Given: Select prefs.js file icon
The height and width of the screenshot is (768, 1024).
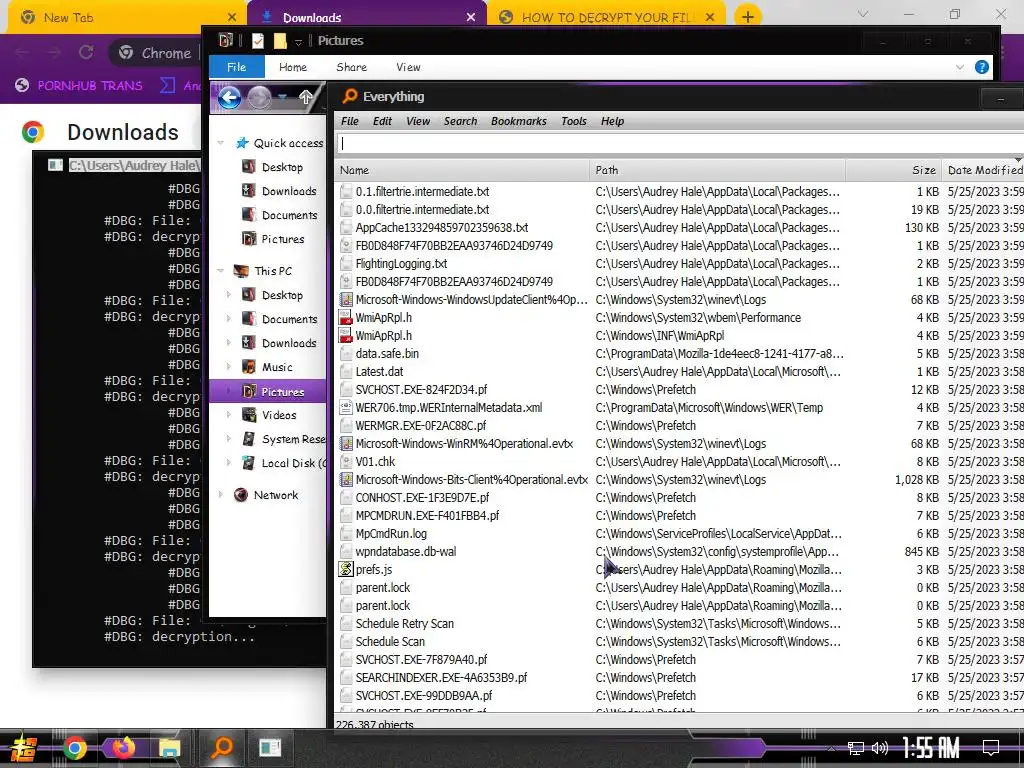Looking at the screenshot, I should (345, 569).
